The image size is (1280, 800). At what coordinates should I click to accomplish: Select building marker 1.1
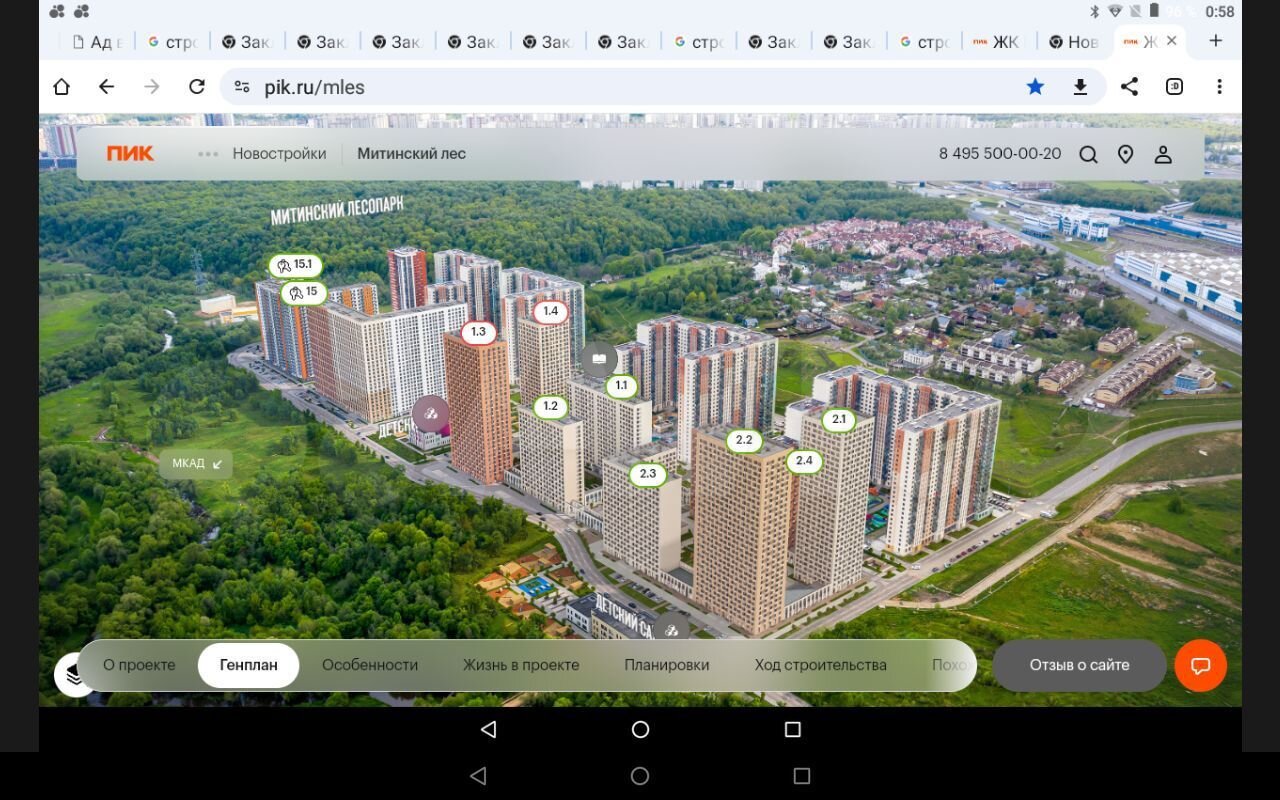621,386
